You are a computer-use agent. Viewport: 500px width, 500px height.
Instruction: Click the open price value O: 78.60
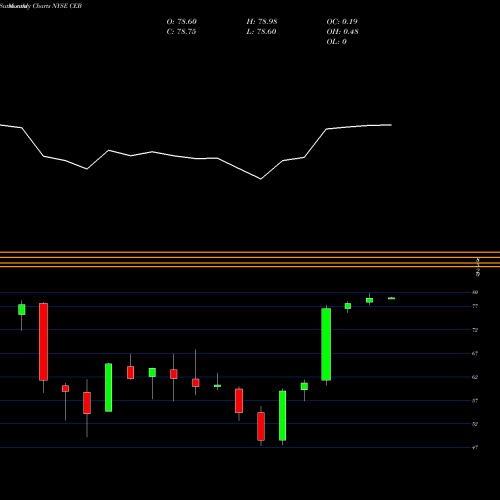[x=182, y=22]
